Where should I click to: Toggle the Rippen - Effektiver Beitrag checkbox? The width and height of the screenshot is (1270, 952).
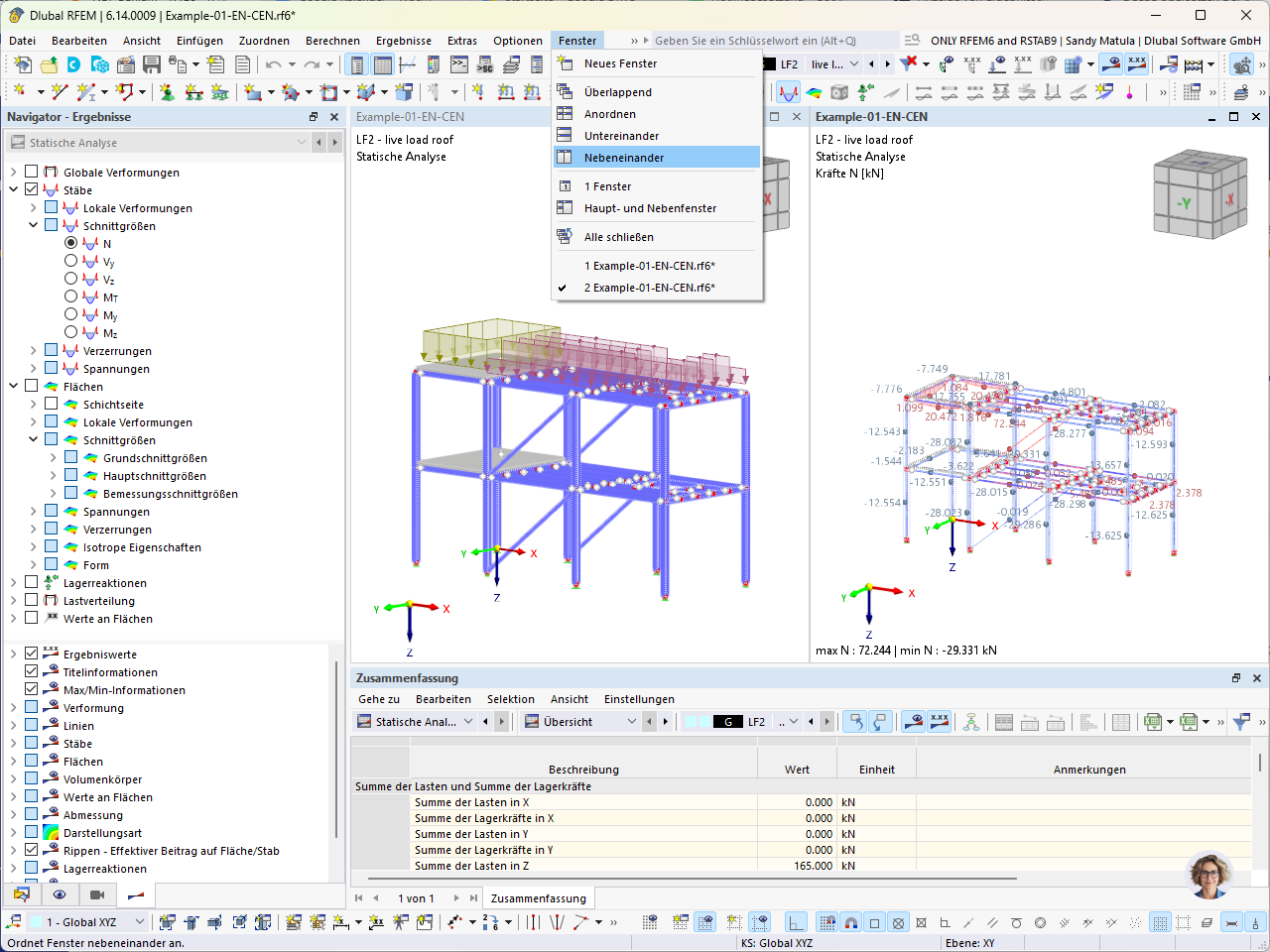coord(32,851)
